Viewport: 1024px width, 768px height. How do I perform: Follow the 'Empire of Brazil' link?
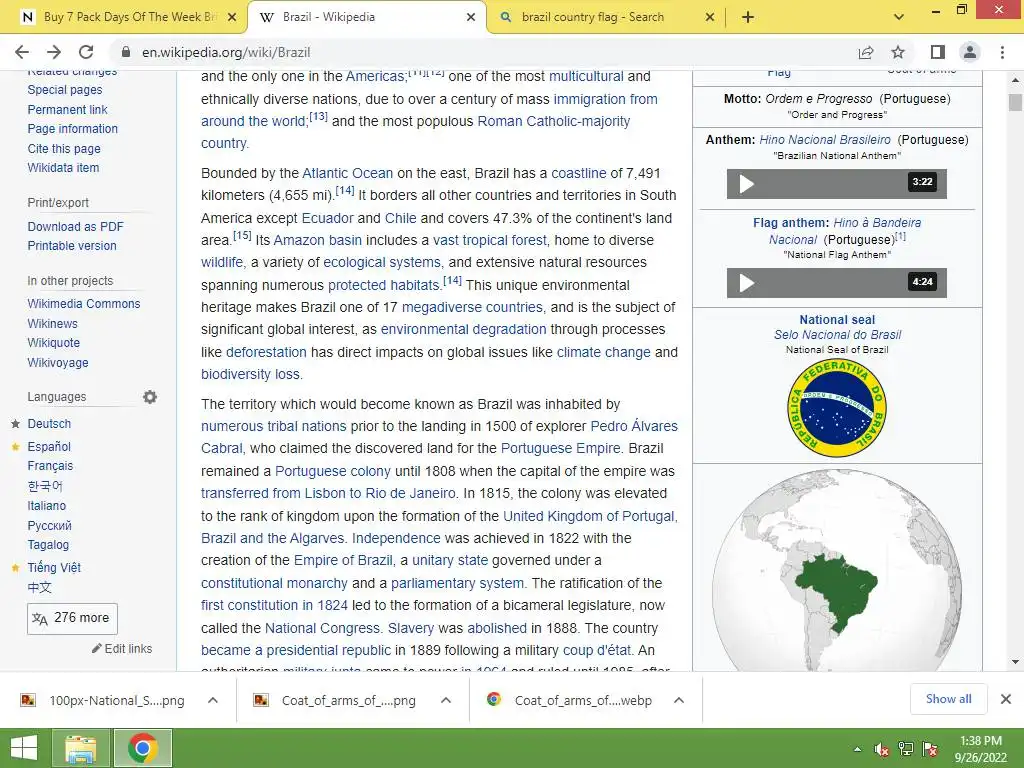coord(344,560)
